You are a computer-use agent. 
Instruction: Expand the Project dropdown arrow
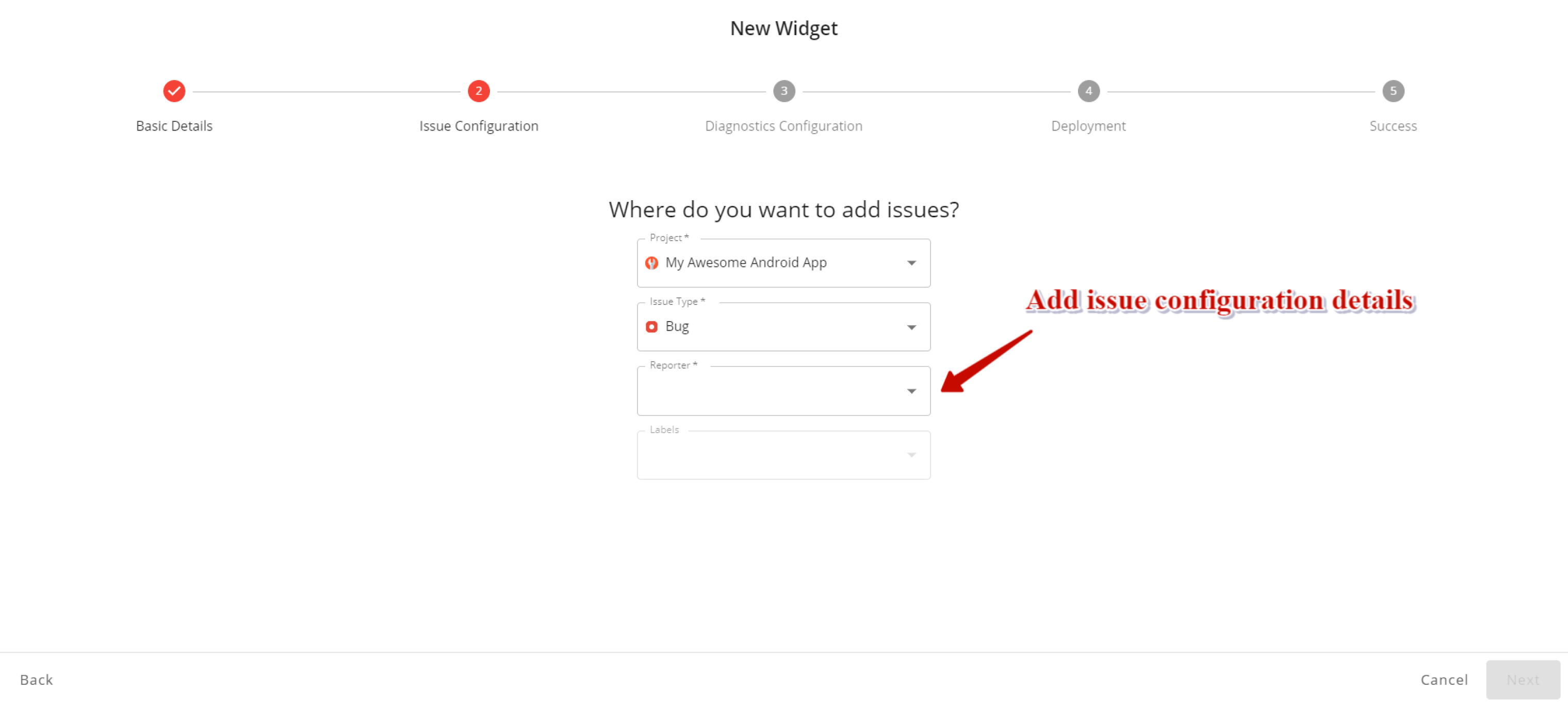click(911, 263)
